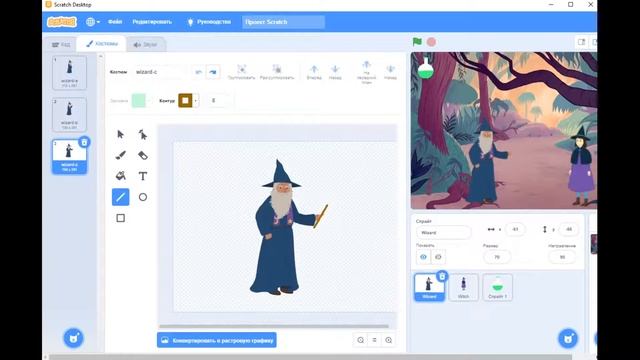
Task: Open the fill (Заливка) color swatch
Action: click(139, 100)
